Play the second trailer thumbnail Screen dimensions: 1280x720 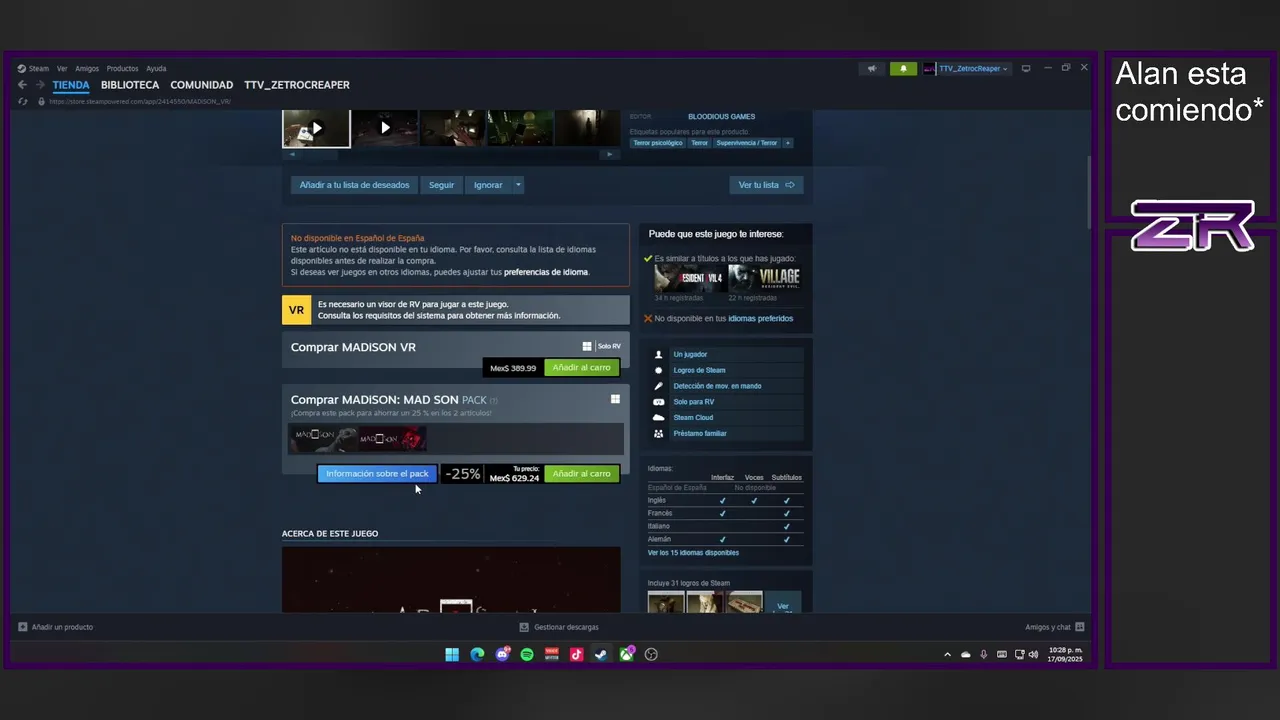click(385, 128)
